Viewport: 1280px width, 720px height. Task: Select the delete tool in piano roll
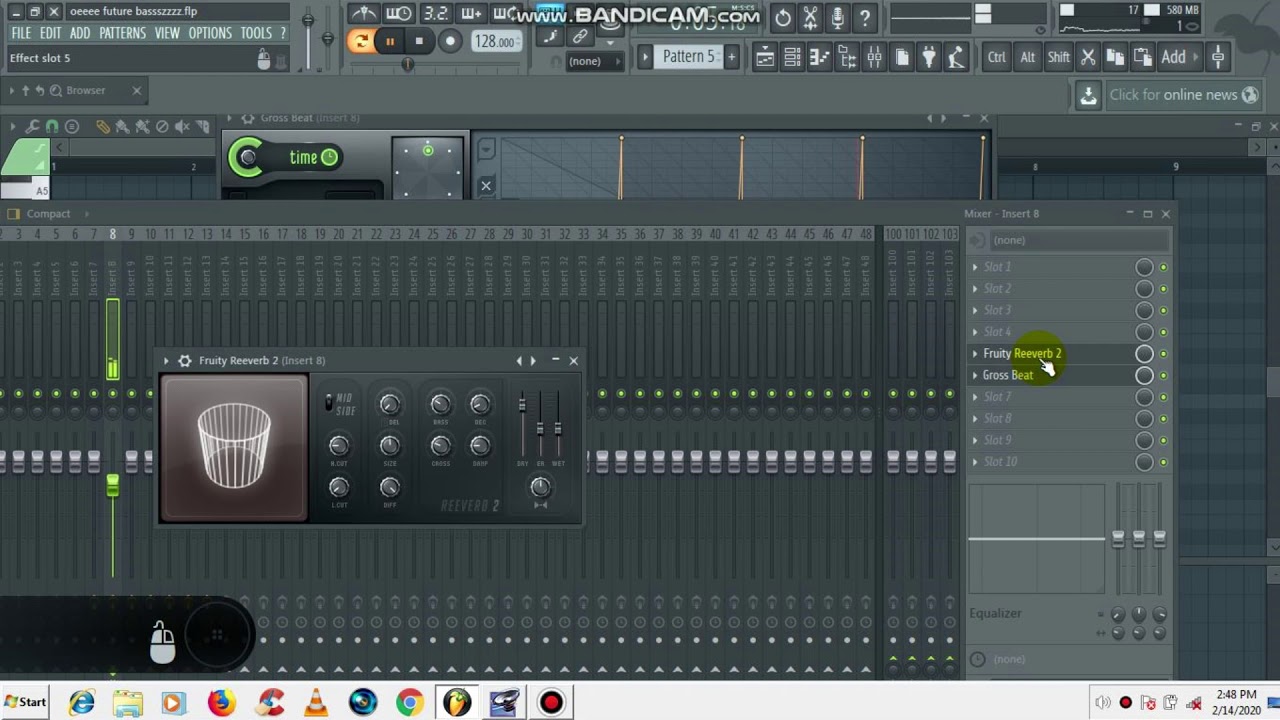(x=162, y=127)
